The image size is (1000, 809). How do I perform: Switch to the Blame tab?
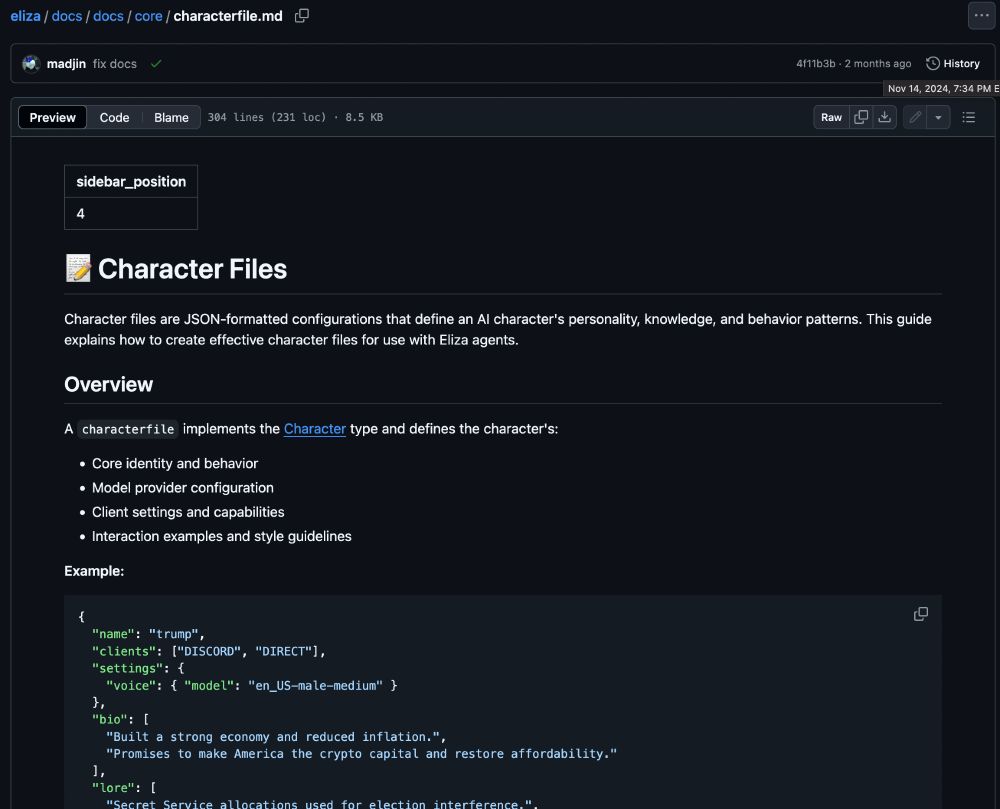171,117
